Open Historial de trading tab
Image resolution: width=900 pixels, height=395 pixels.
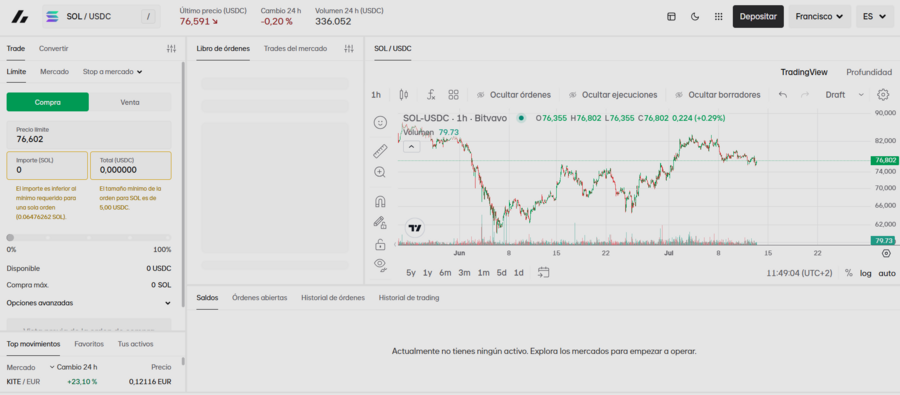click(x=409, y=297)
